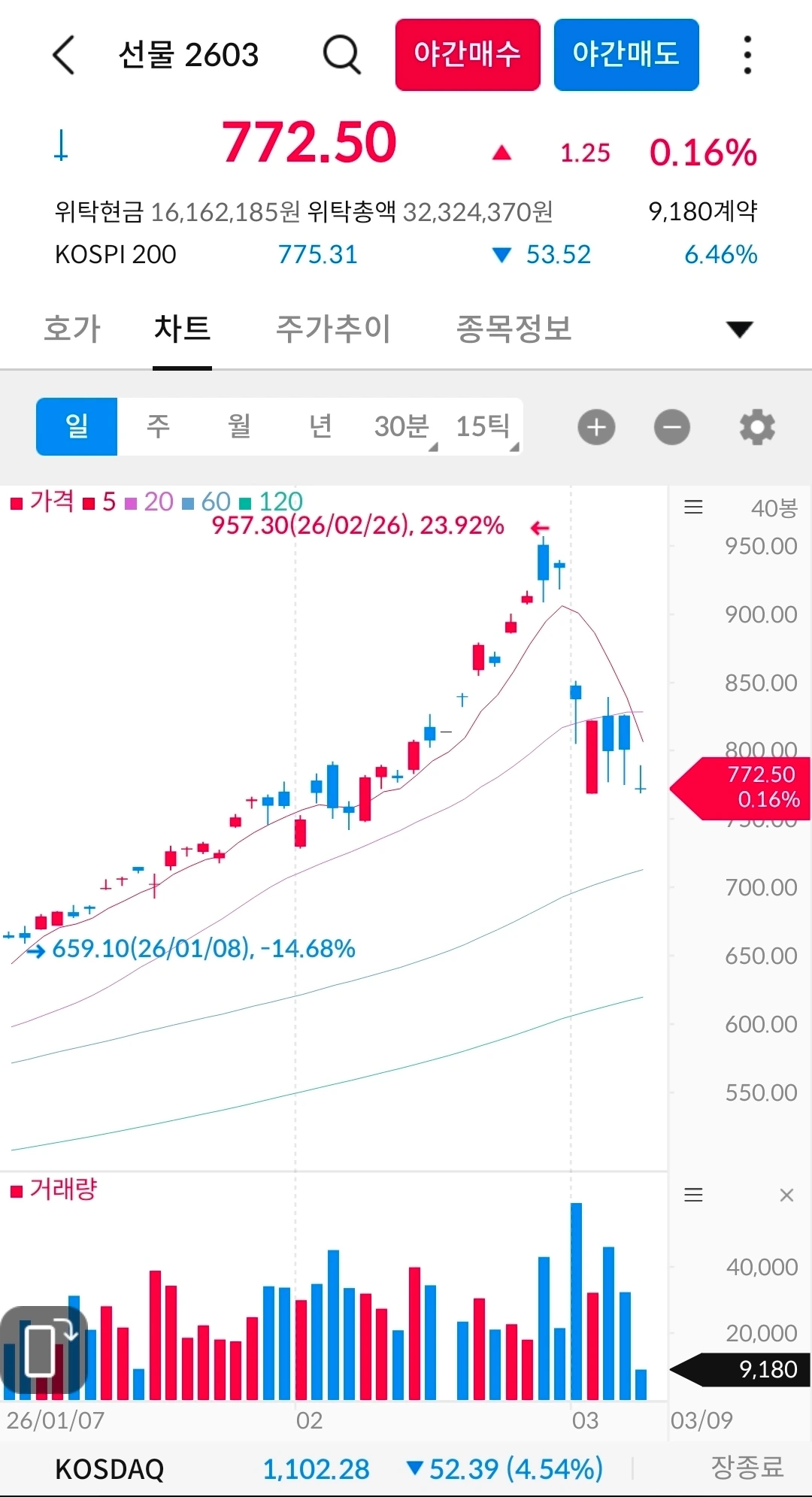
Task: Open chart settings gear icon
Action: tap(757, 427)
